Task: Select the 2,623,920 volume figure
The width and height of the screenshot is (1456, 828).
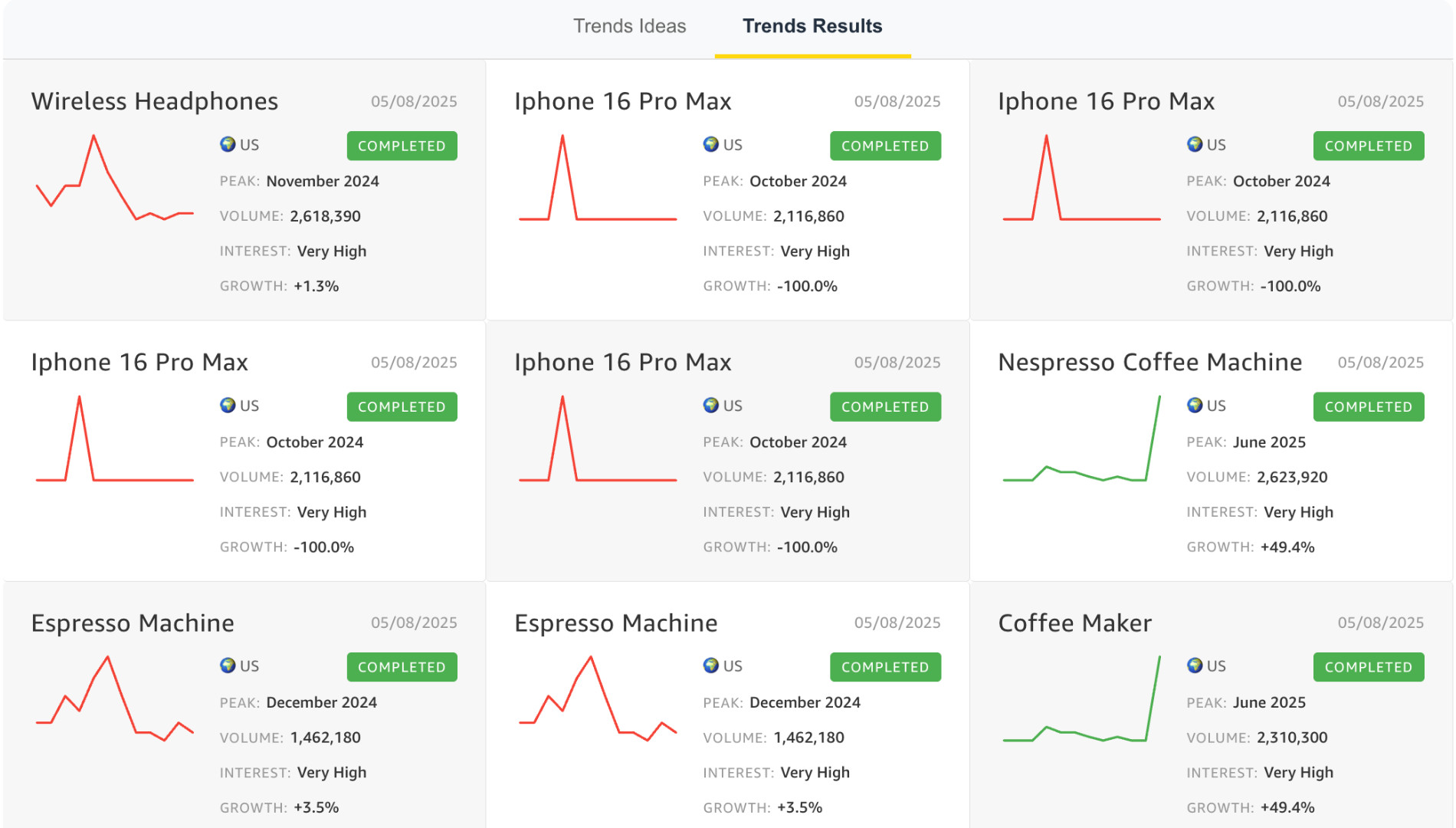Action: point(1292,477)
